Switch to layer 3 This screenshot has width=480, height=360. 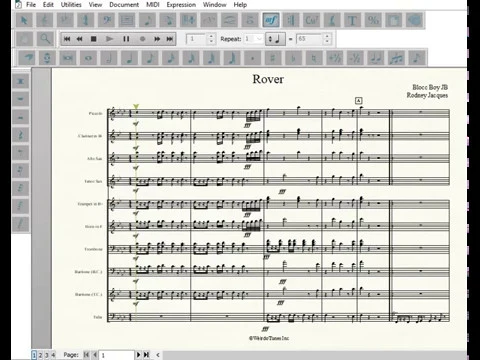[47, 355]
